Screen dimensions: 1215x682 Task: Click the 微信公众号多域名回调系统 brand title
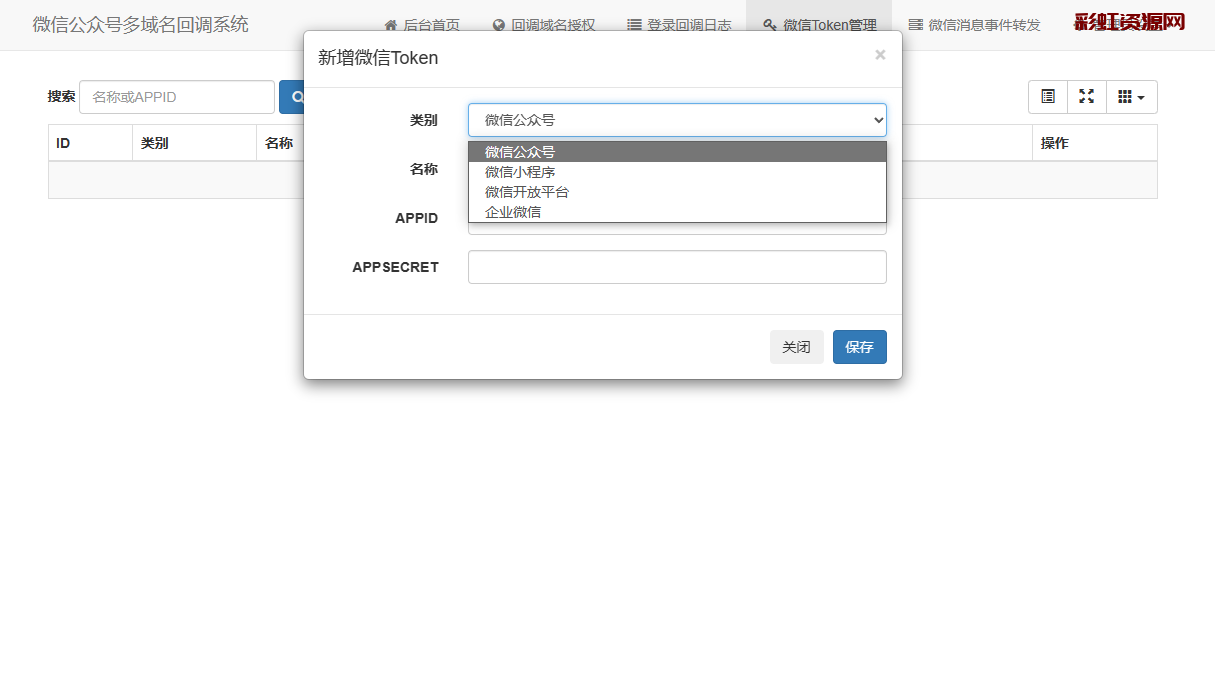pos(141,25)
